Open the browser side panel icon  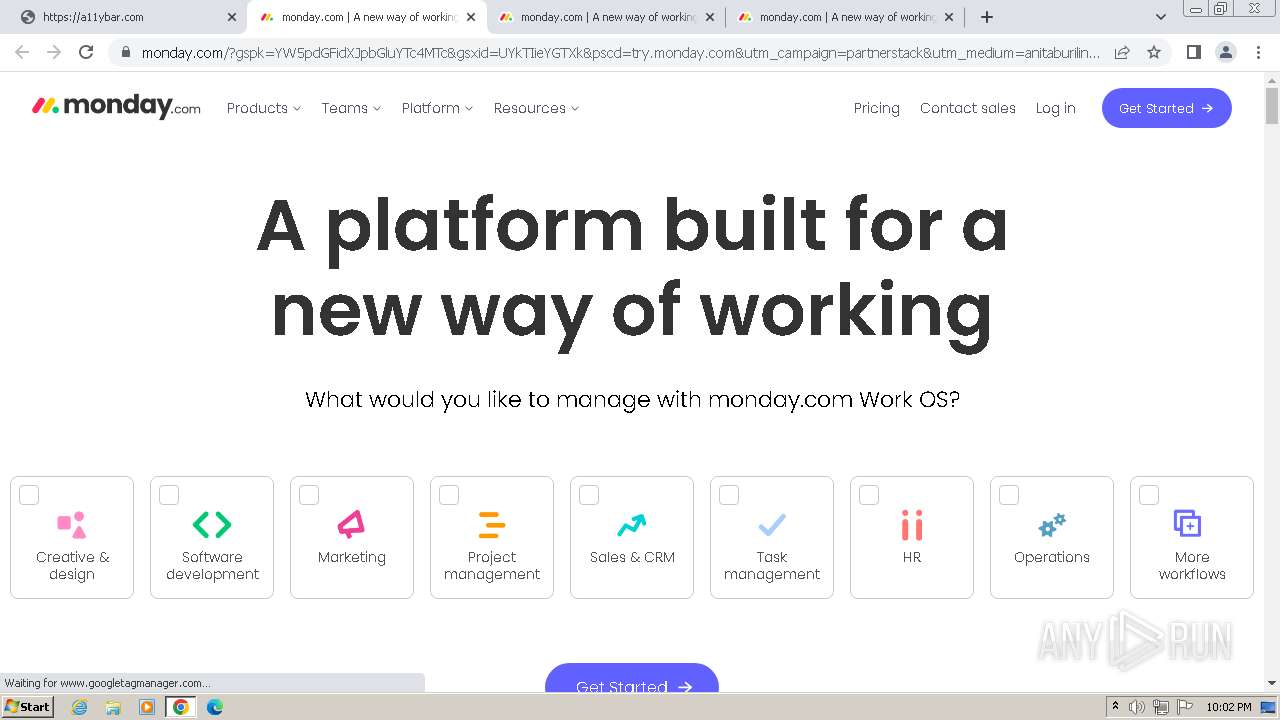pos(1193,52)
